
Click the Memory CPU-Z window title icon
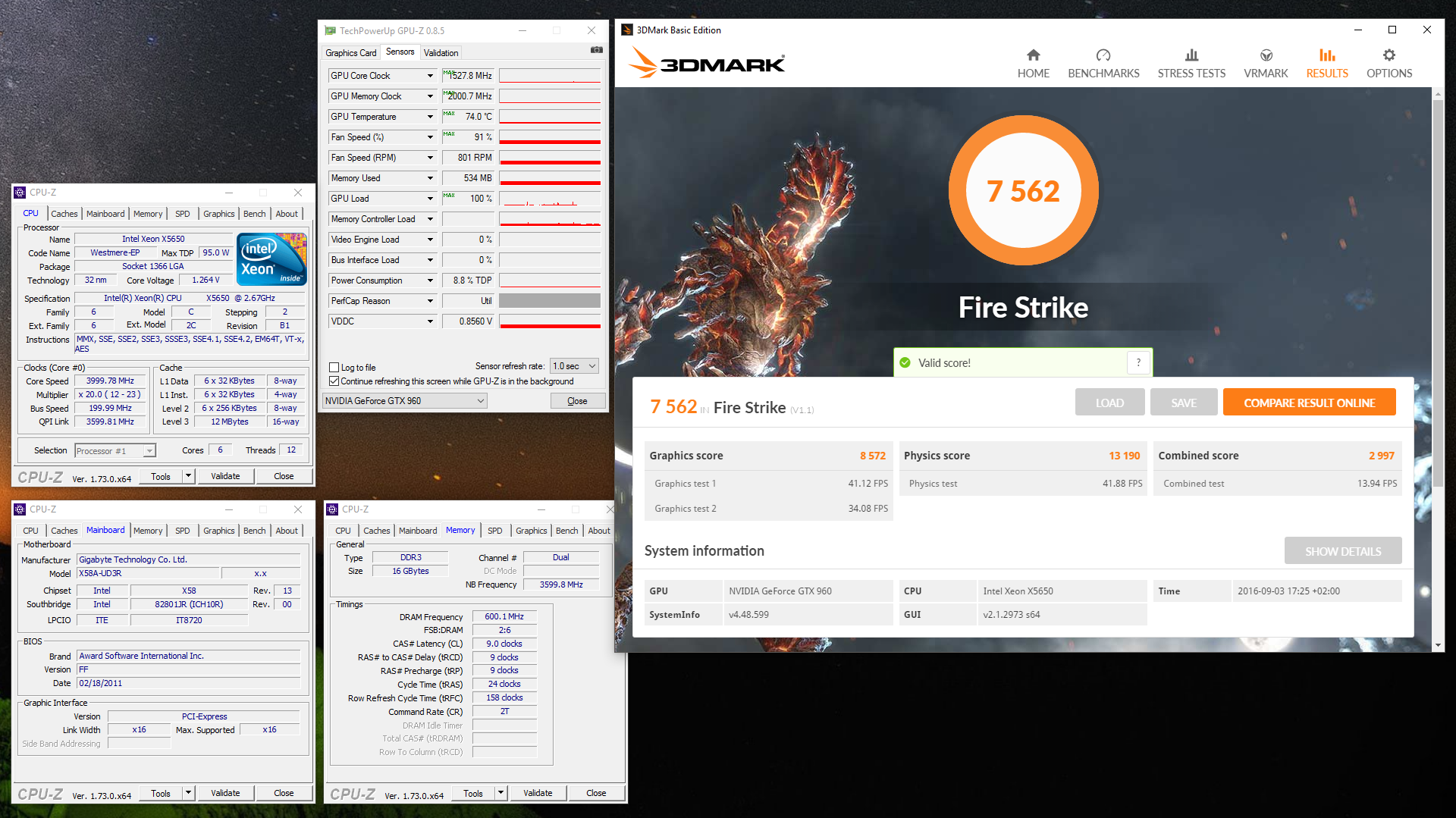point(332,509)
